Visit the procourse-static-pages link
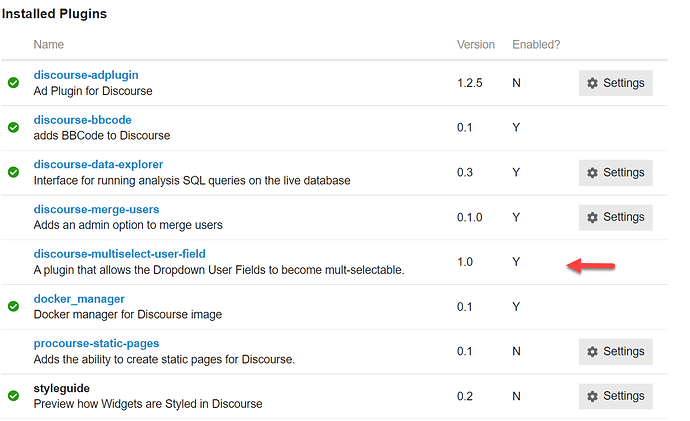The width and height of the screenshot is (690, 421). pyautogui.click(x=96, y=344)
